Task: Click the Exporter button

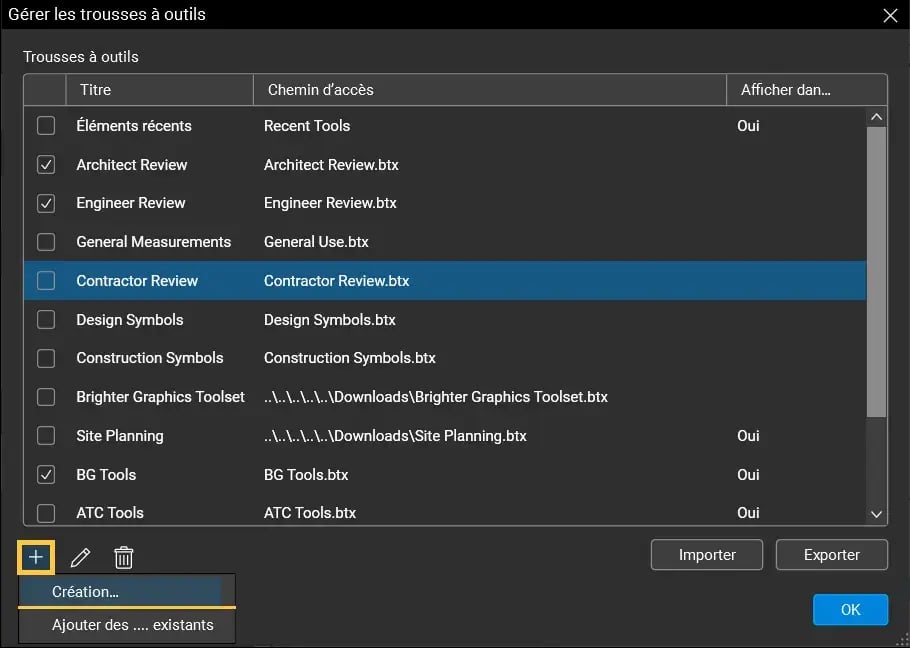Action: [831, 554]
